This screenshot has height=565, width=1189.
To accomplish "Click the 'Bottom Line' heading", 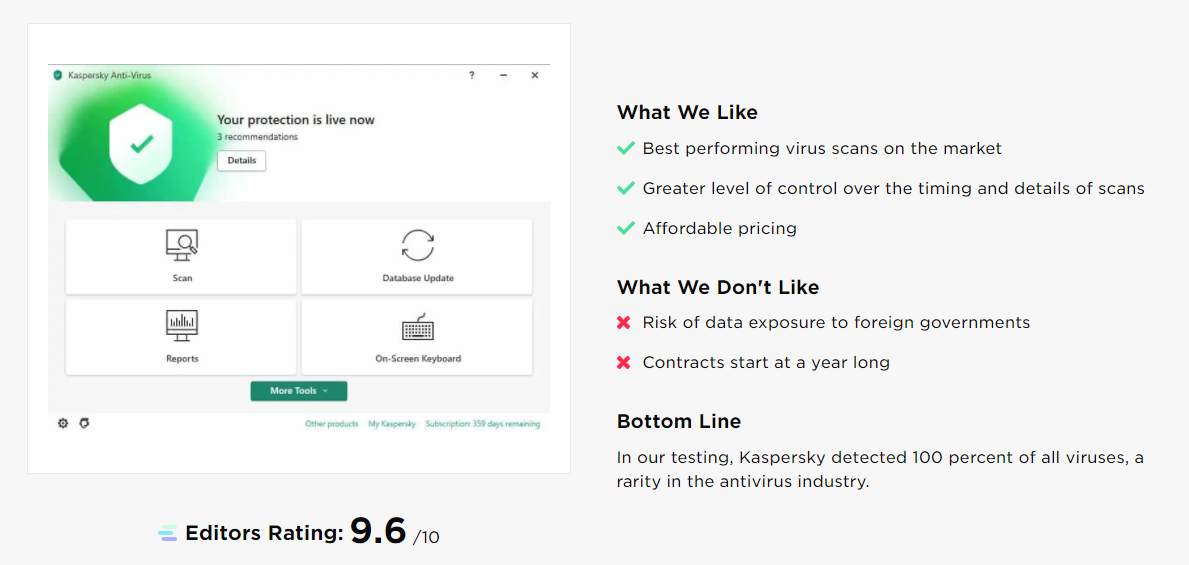I will point(679,421).
